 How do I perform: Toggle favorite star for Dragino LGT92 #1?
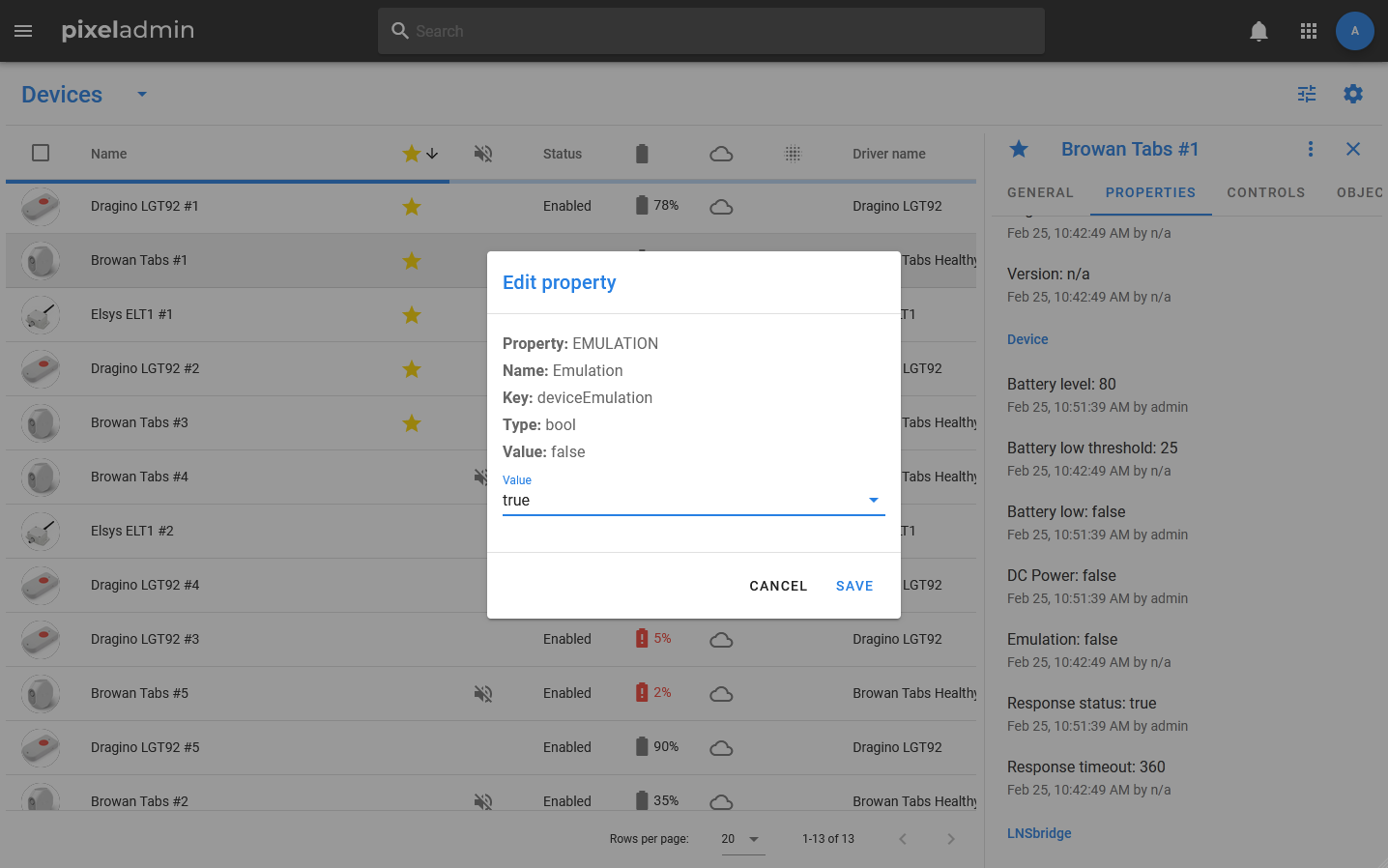(412, 207)
